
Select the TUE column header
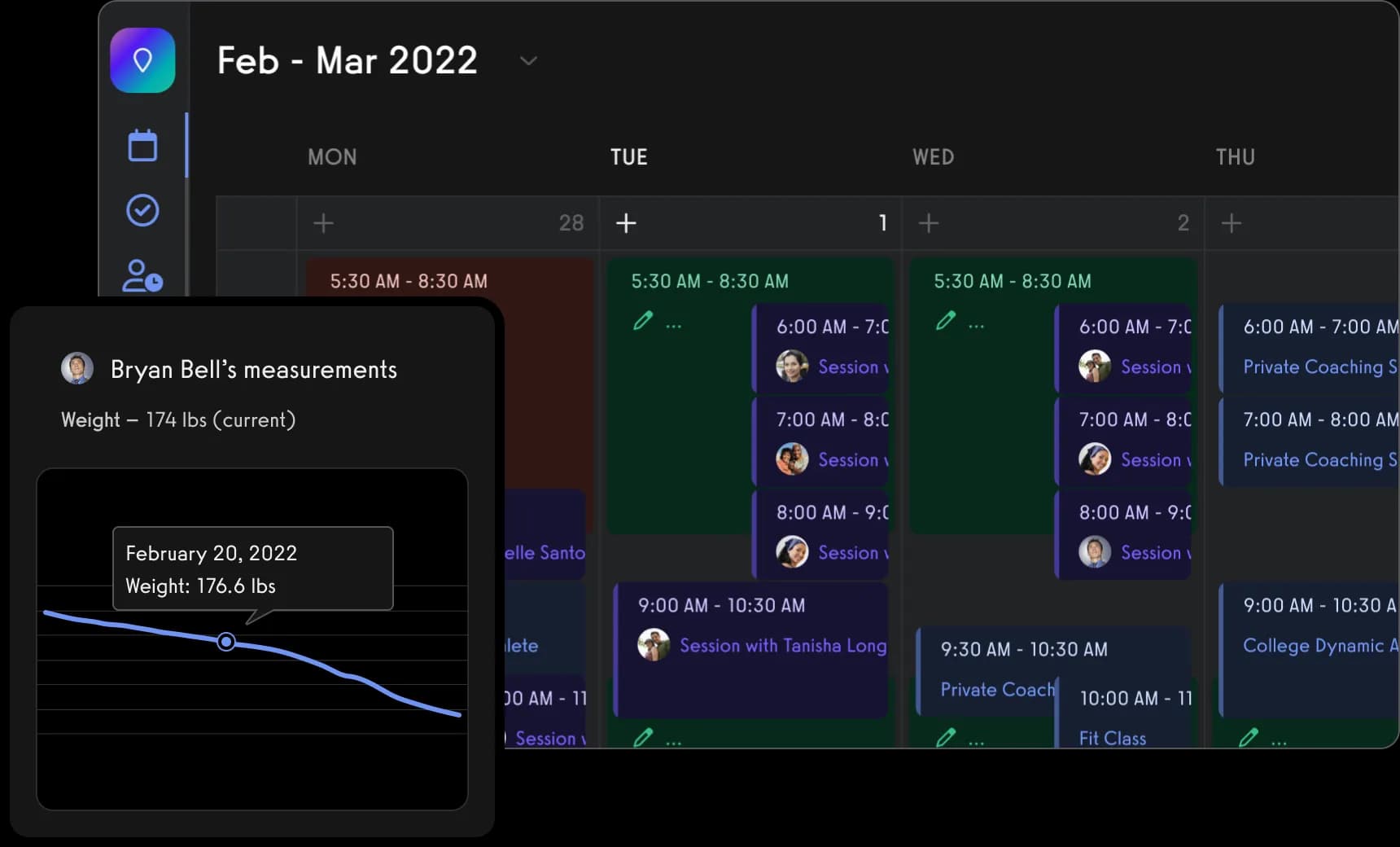(x=629, y=157)
